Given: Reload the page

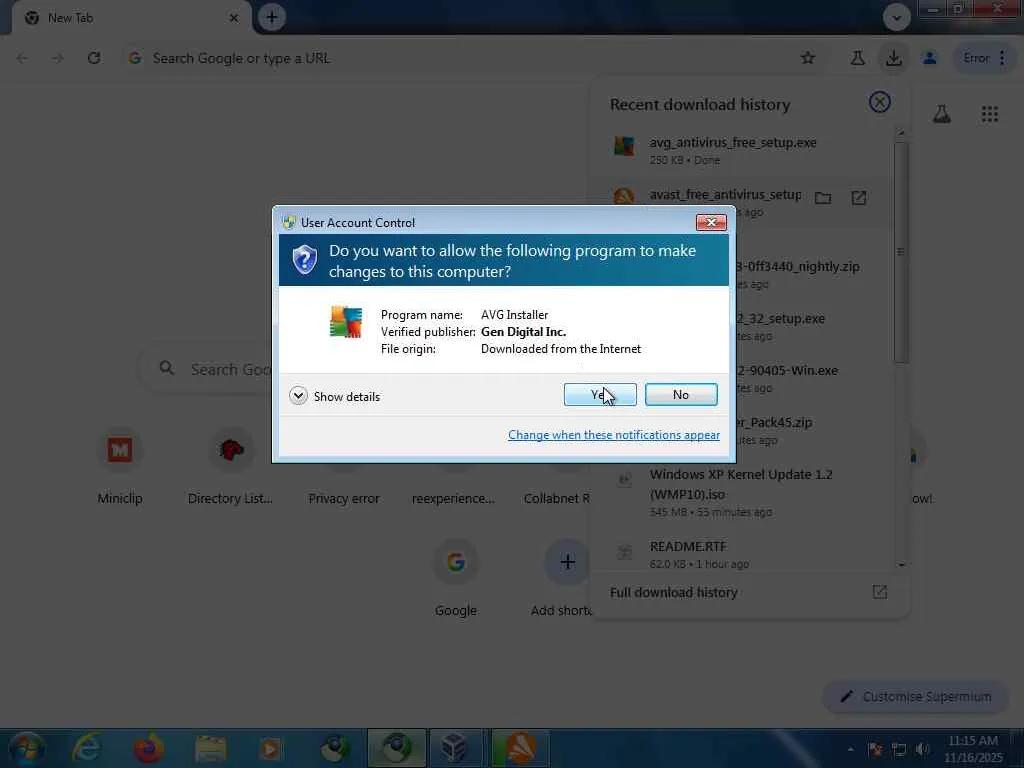Looking at the screenshot, I should 94,58.
